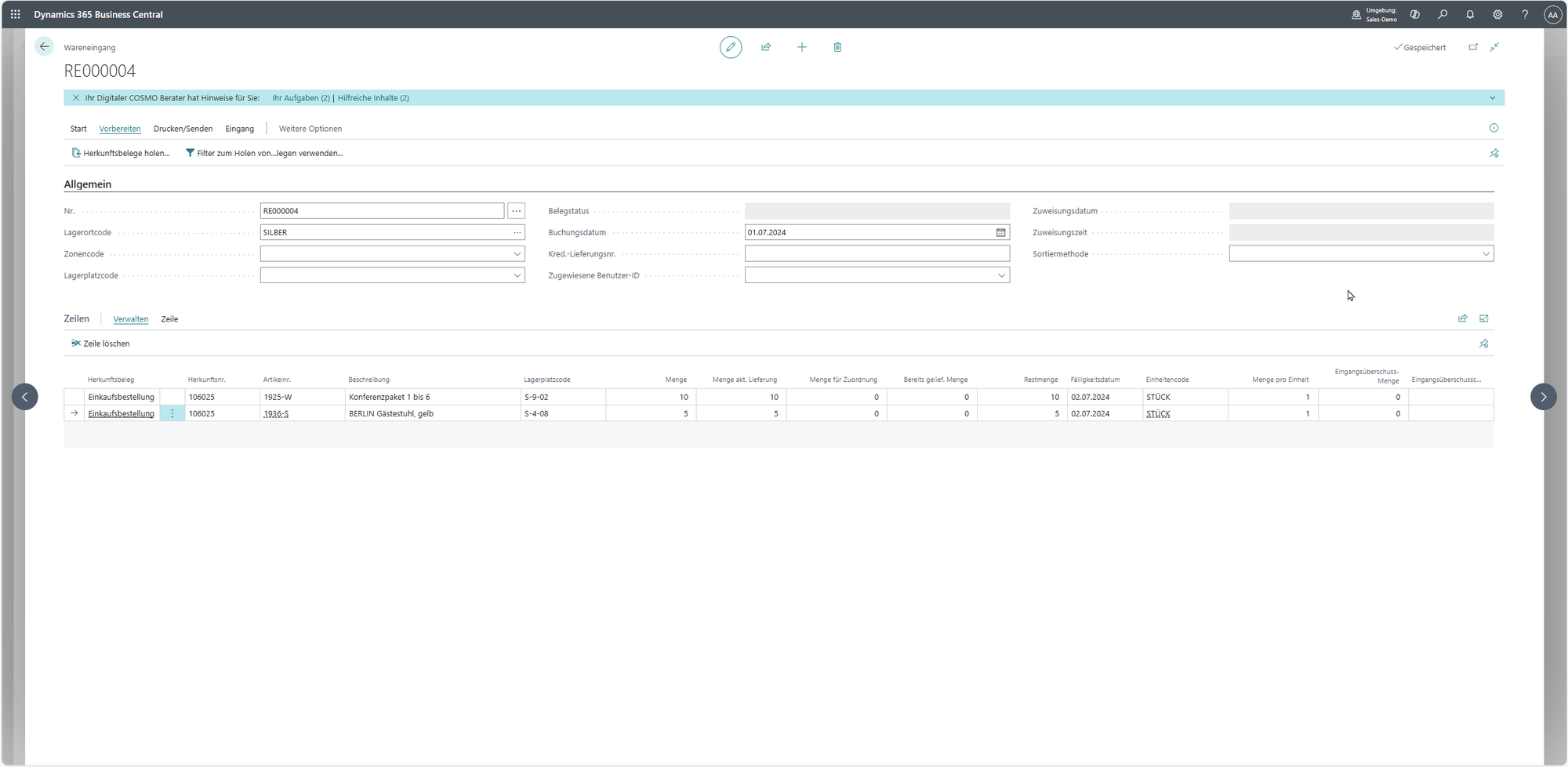Click the plus icon to create new
The image size is (1568, 767).
click(x=801, y=47)
